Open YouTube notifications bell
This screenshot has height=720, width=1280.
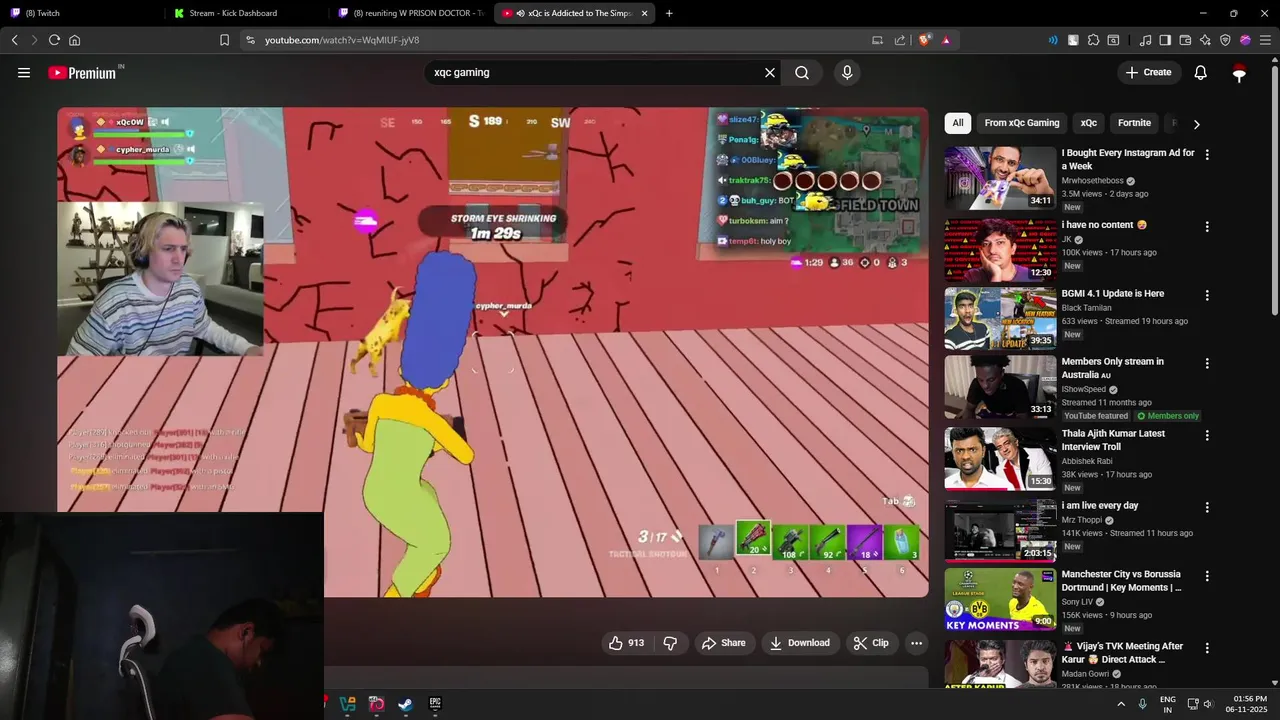[1201, 73]
